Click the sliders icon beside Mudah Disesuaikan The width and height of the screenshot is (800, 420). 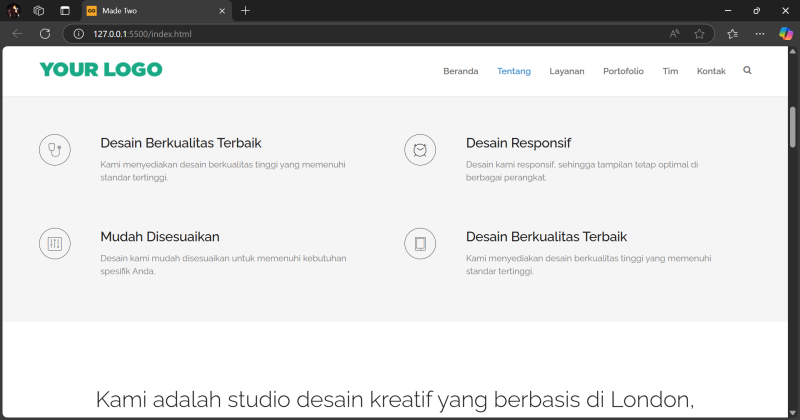[x=54, y=244]
